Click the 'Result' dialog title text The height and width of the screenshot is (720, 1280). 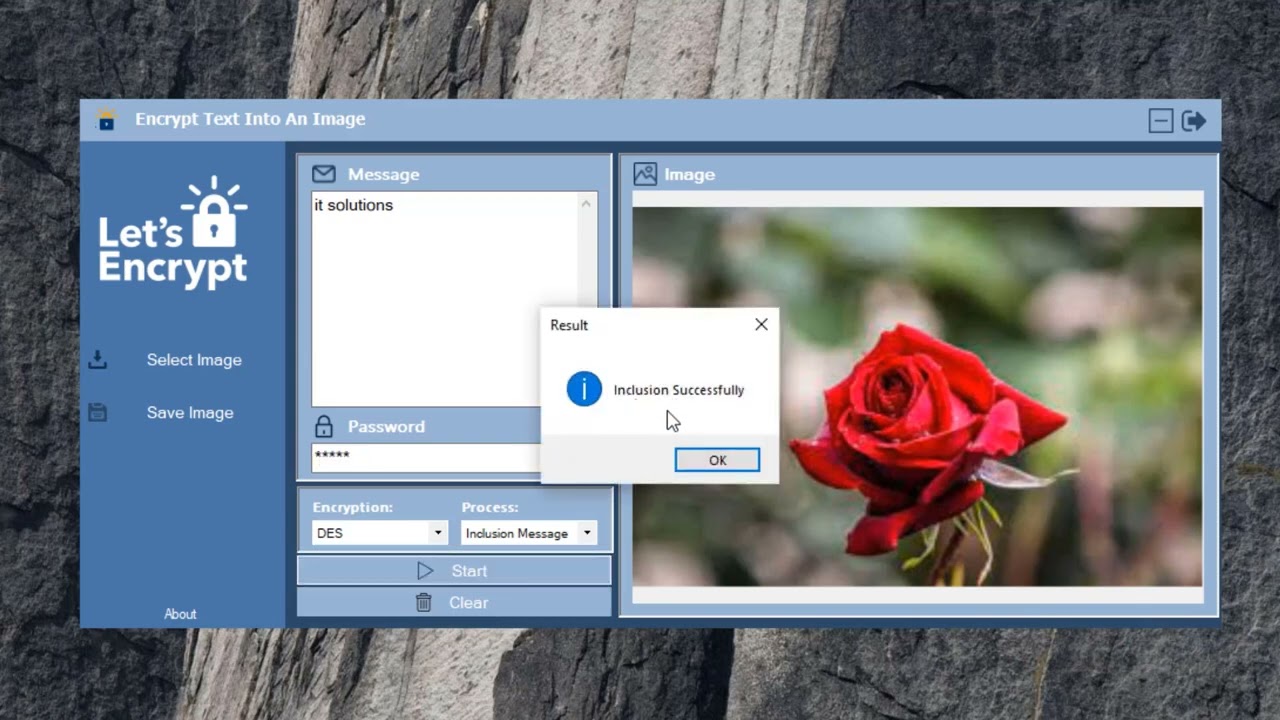pyautogui.click(x=569, y=325)
